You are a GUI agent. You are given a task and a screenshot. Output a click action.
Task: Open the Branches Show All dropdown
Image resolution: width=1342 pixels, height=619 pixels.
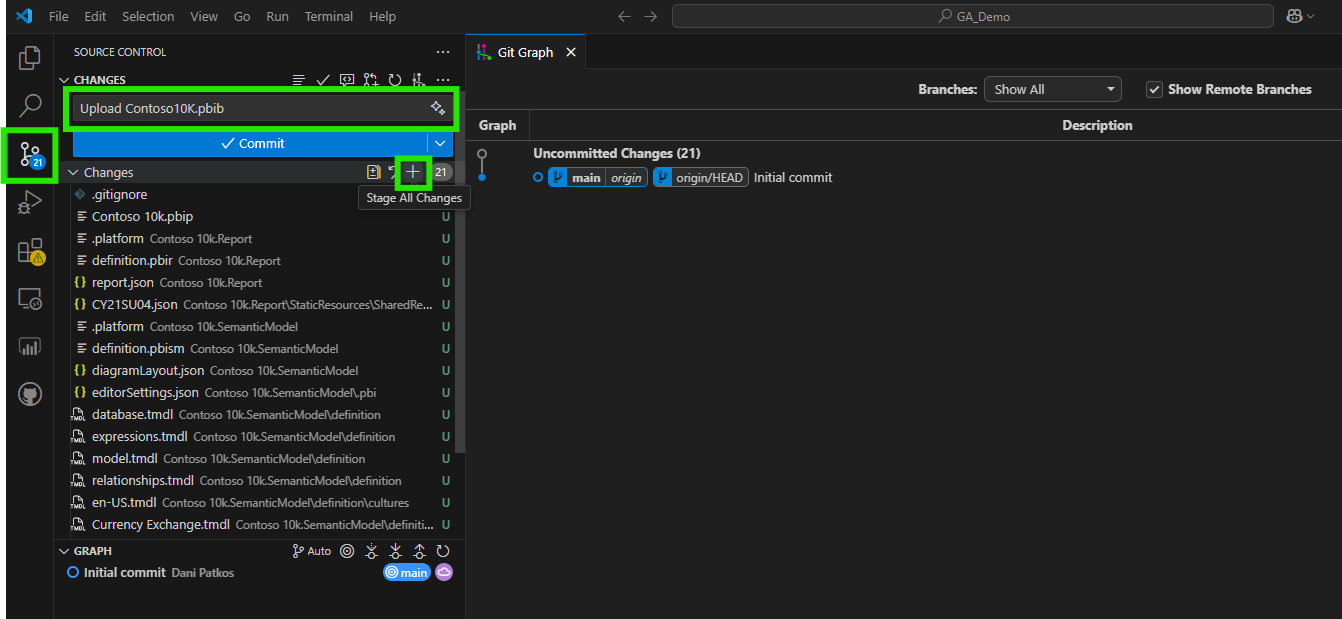click(1052, 88)
